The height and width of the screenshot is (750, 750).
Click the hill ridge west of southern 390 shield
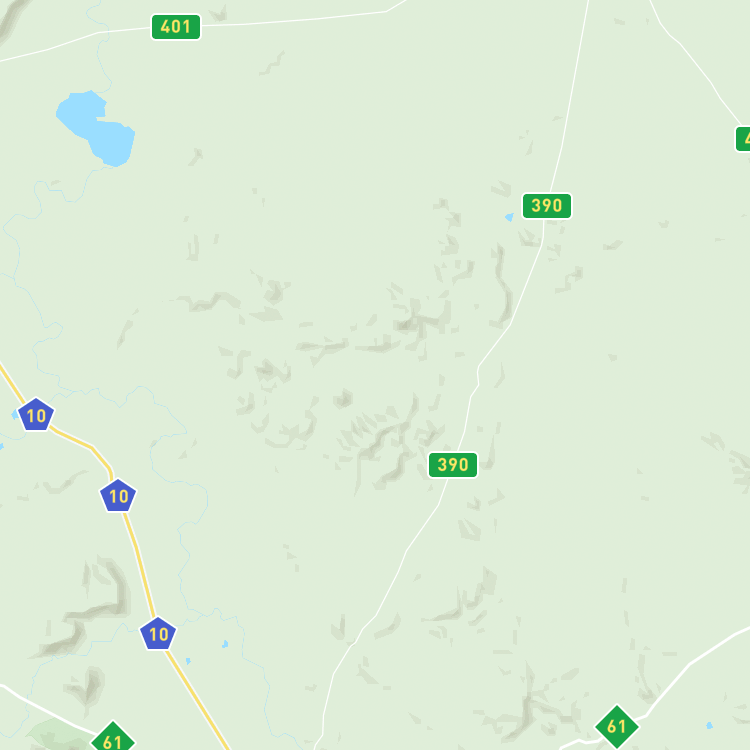point(383,450)
